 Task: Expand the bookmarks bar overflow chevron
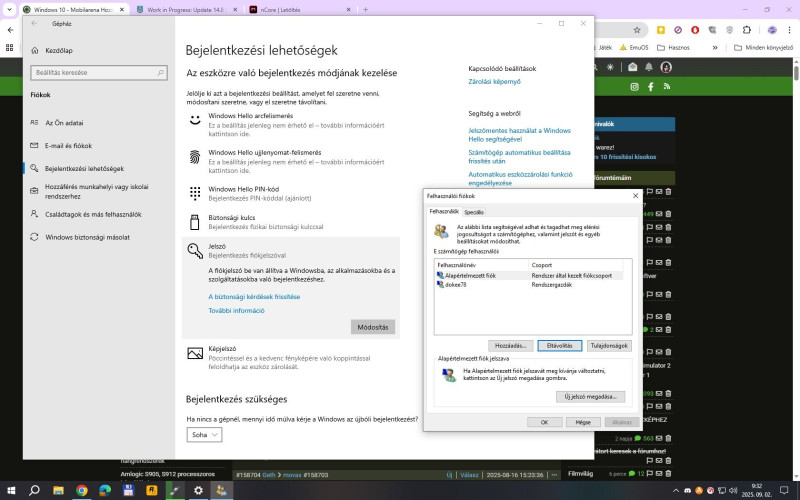(x=715, y=47)
